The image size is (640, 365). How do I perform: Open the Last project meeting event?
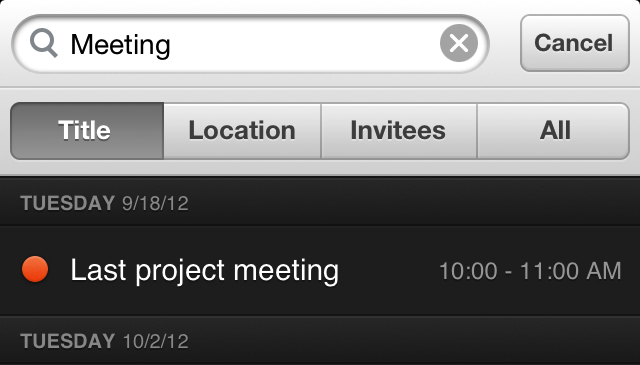(320, 270)
